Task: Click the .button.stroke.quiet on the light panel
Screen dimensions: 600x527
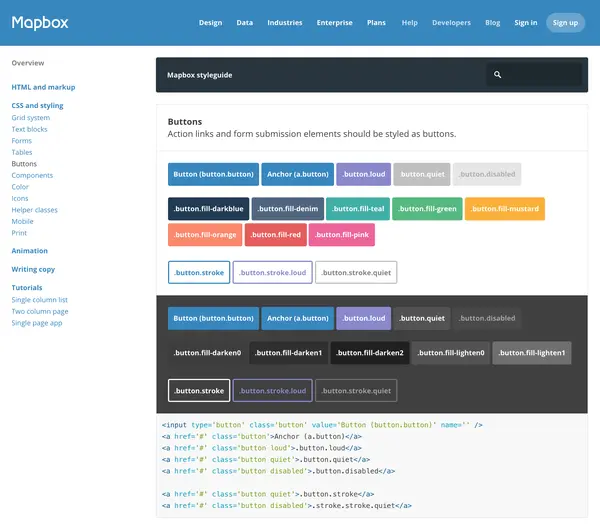Action: tap(356, 272)
